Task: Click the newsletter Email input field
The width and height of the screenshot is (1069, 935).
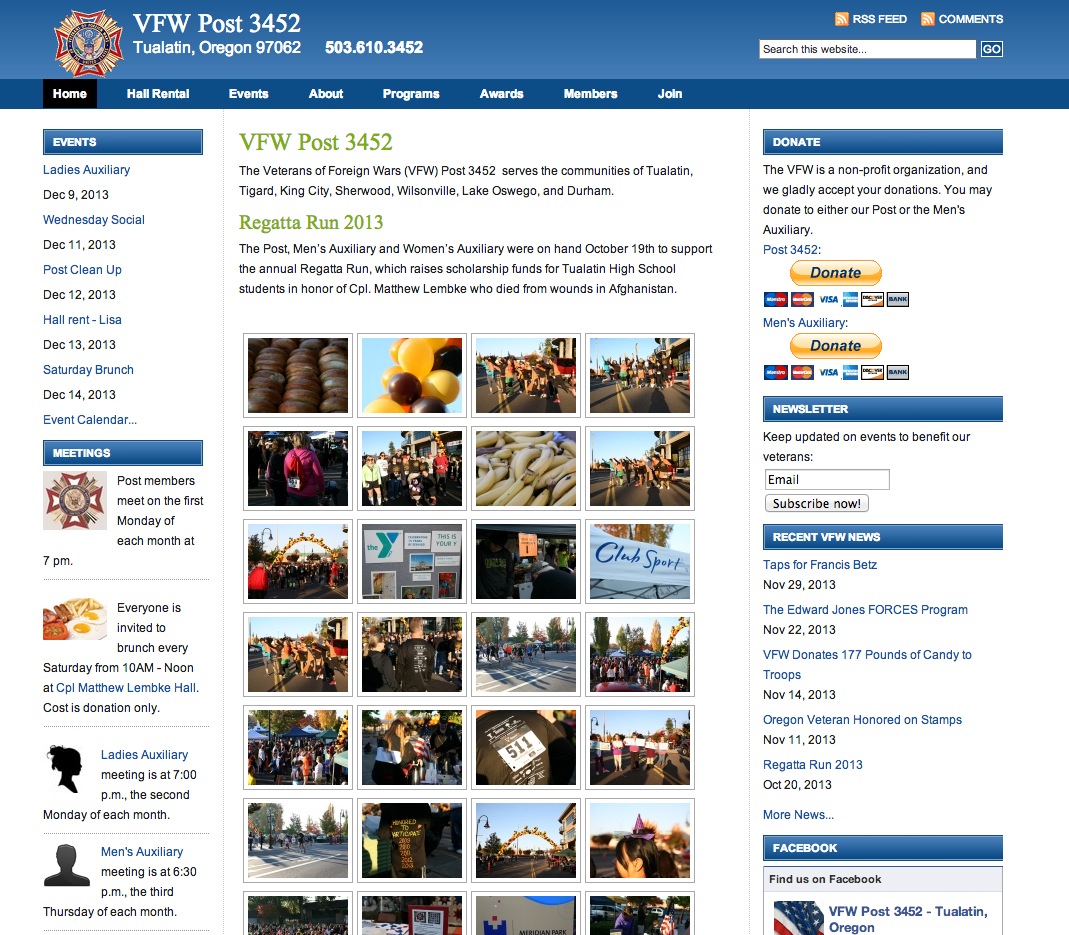Action: tap(826, 479)
